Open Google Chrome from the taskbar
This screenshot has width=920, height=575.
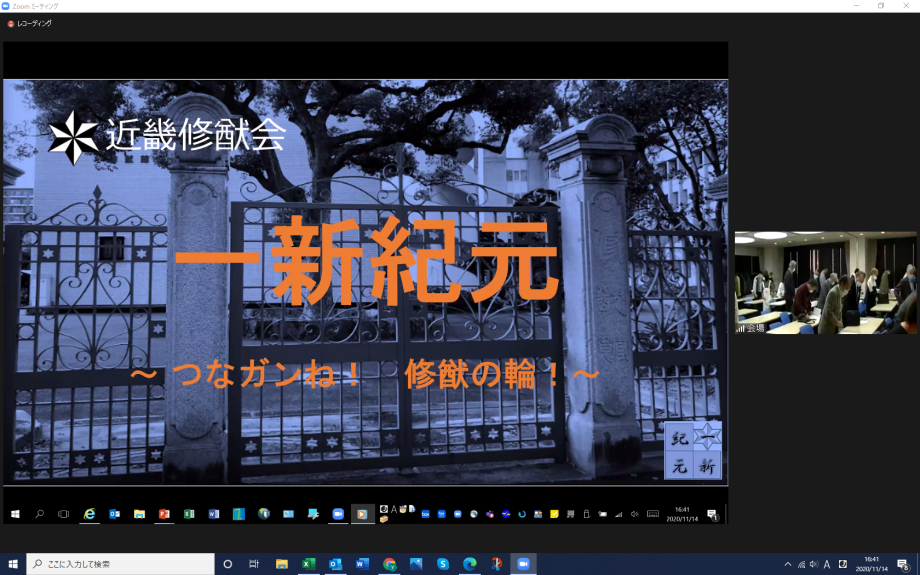pos(389,564)
